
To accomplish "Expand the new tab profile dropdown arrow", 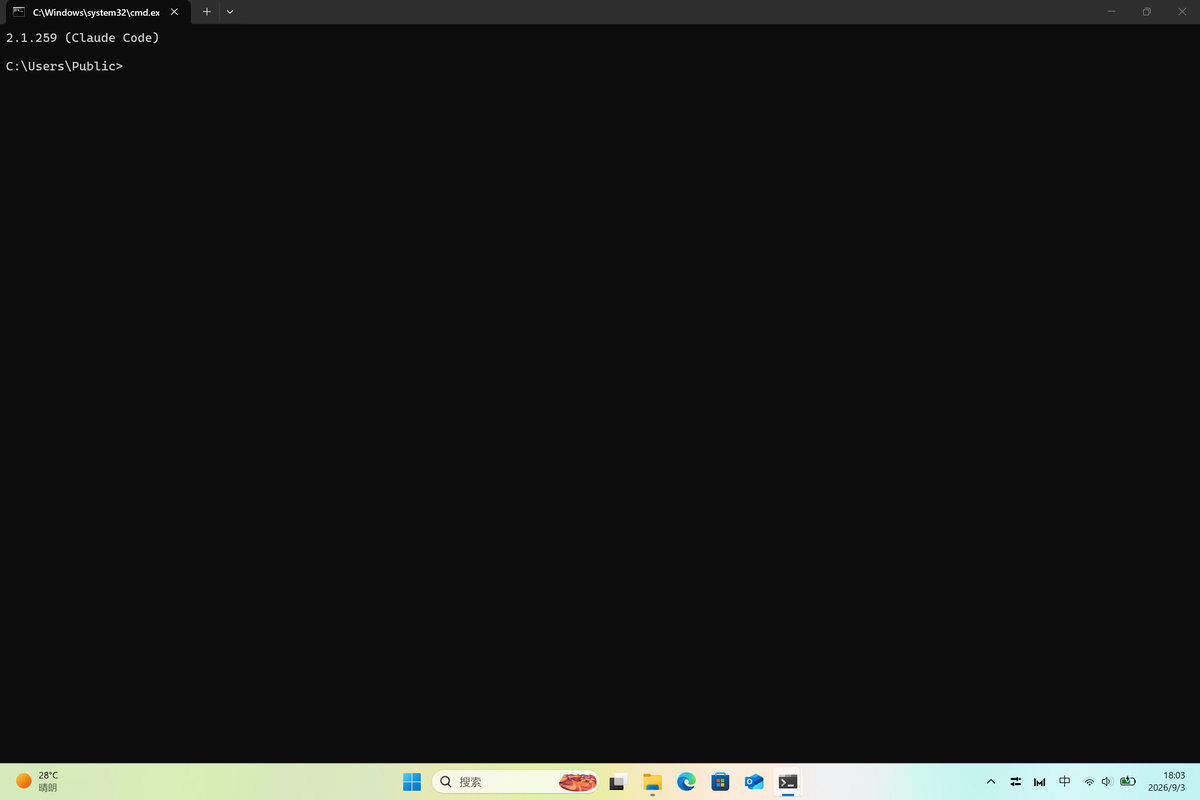I will click(230, 12).
